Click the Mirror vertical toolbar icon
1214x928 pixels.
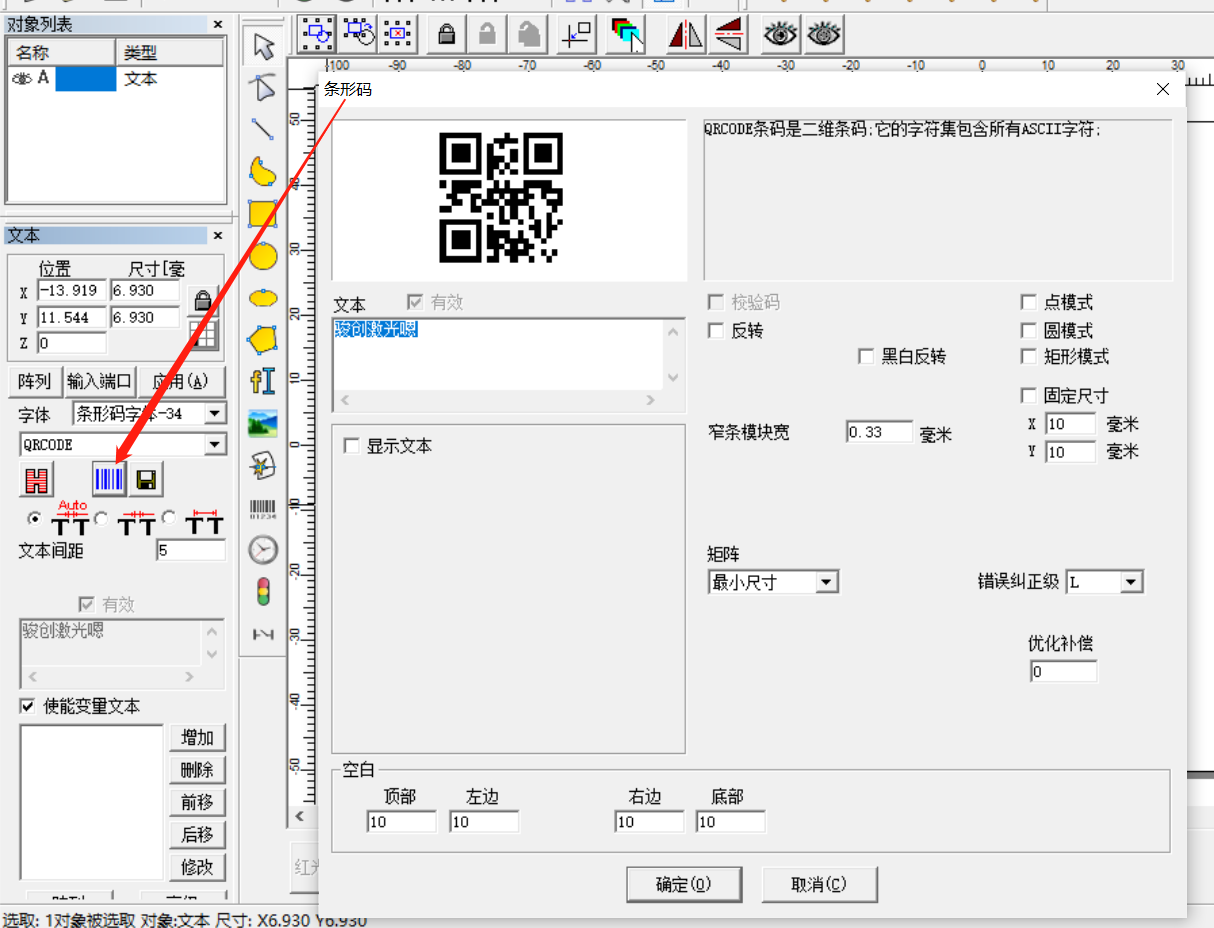pos(730,35)
